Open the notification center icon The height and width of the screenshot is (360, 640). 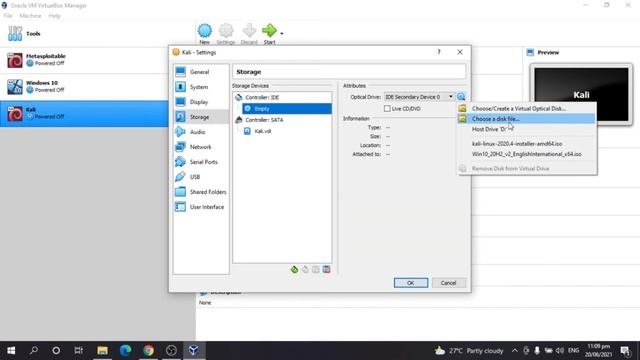[625, 351]
